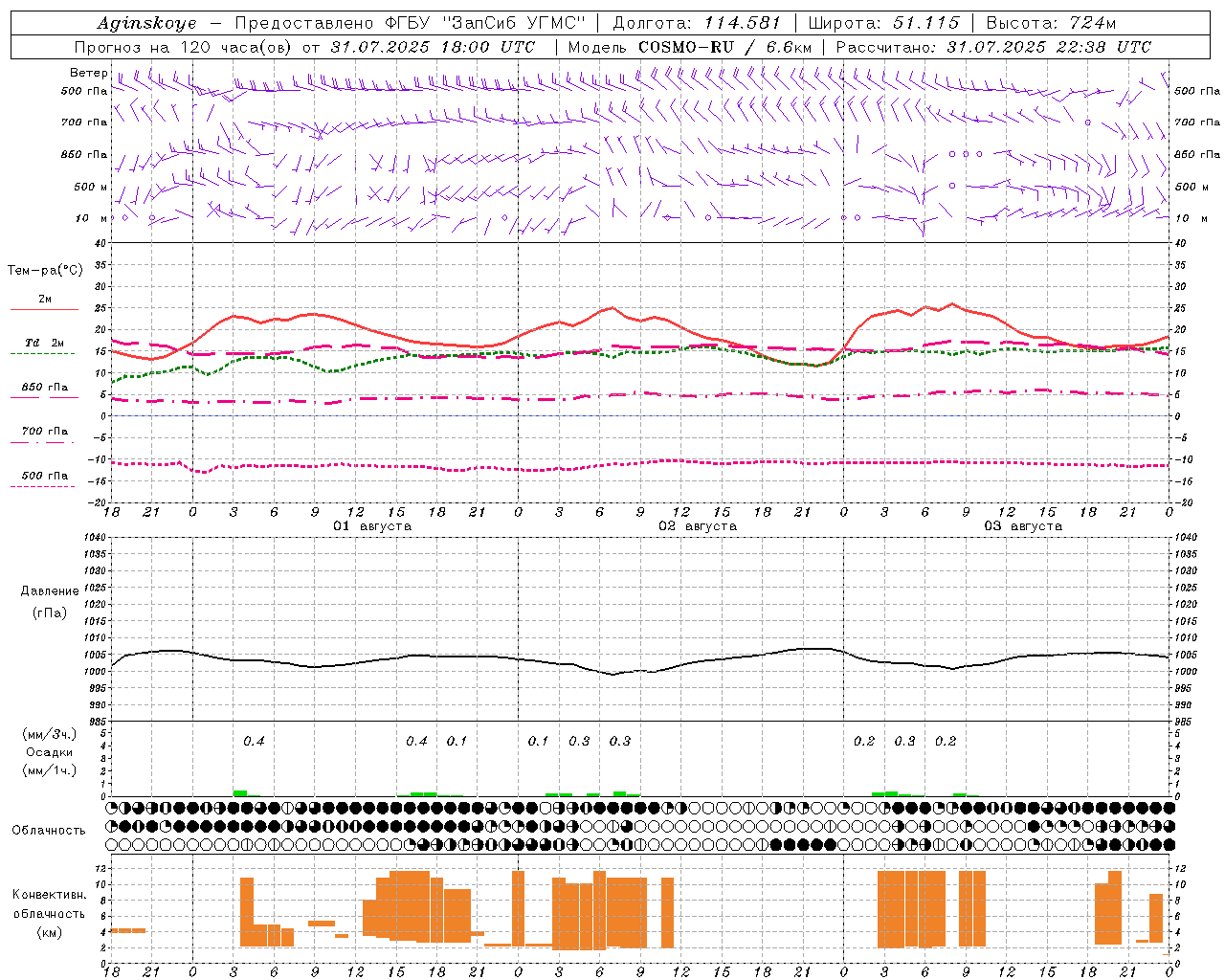The height and width of the screenshot is (980, 1225).
Task: Click the Давление panel label
Action: [50, 591]
